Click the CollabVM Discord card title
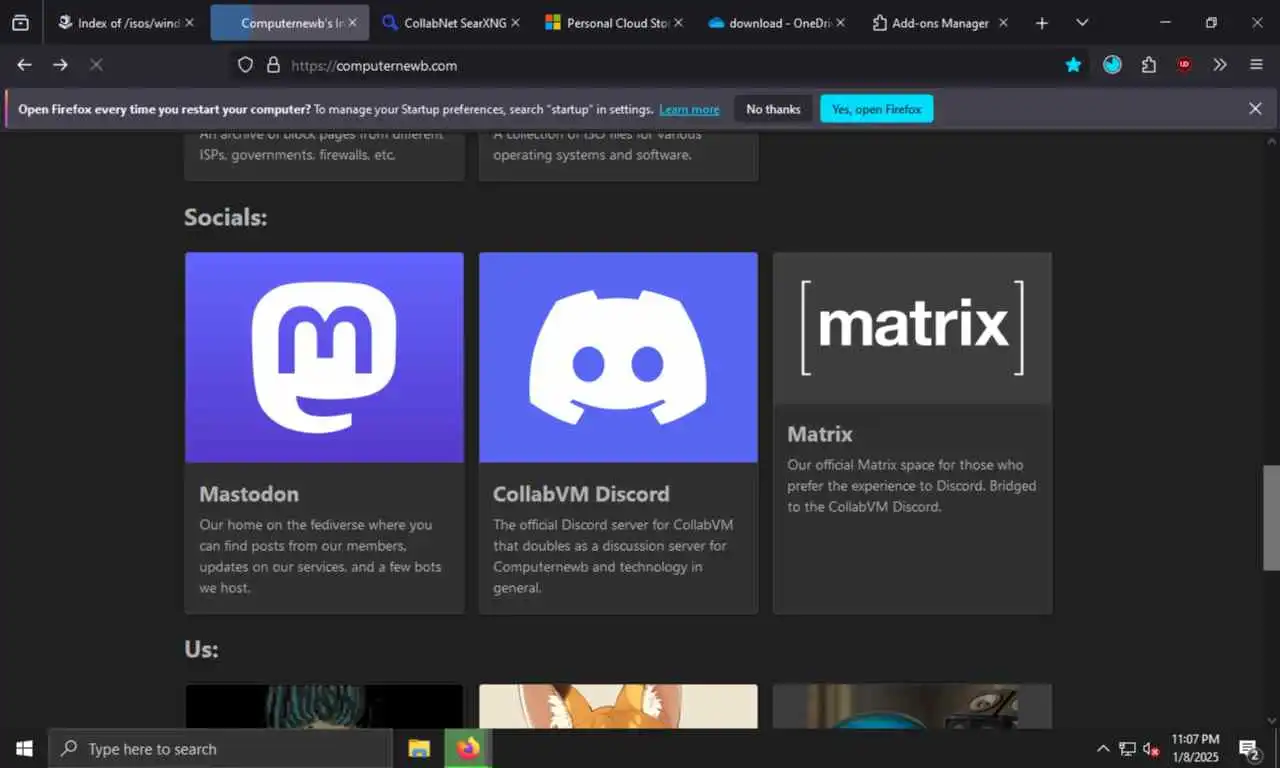The image size is (1280, 768). click(581, 494)
